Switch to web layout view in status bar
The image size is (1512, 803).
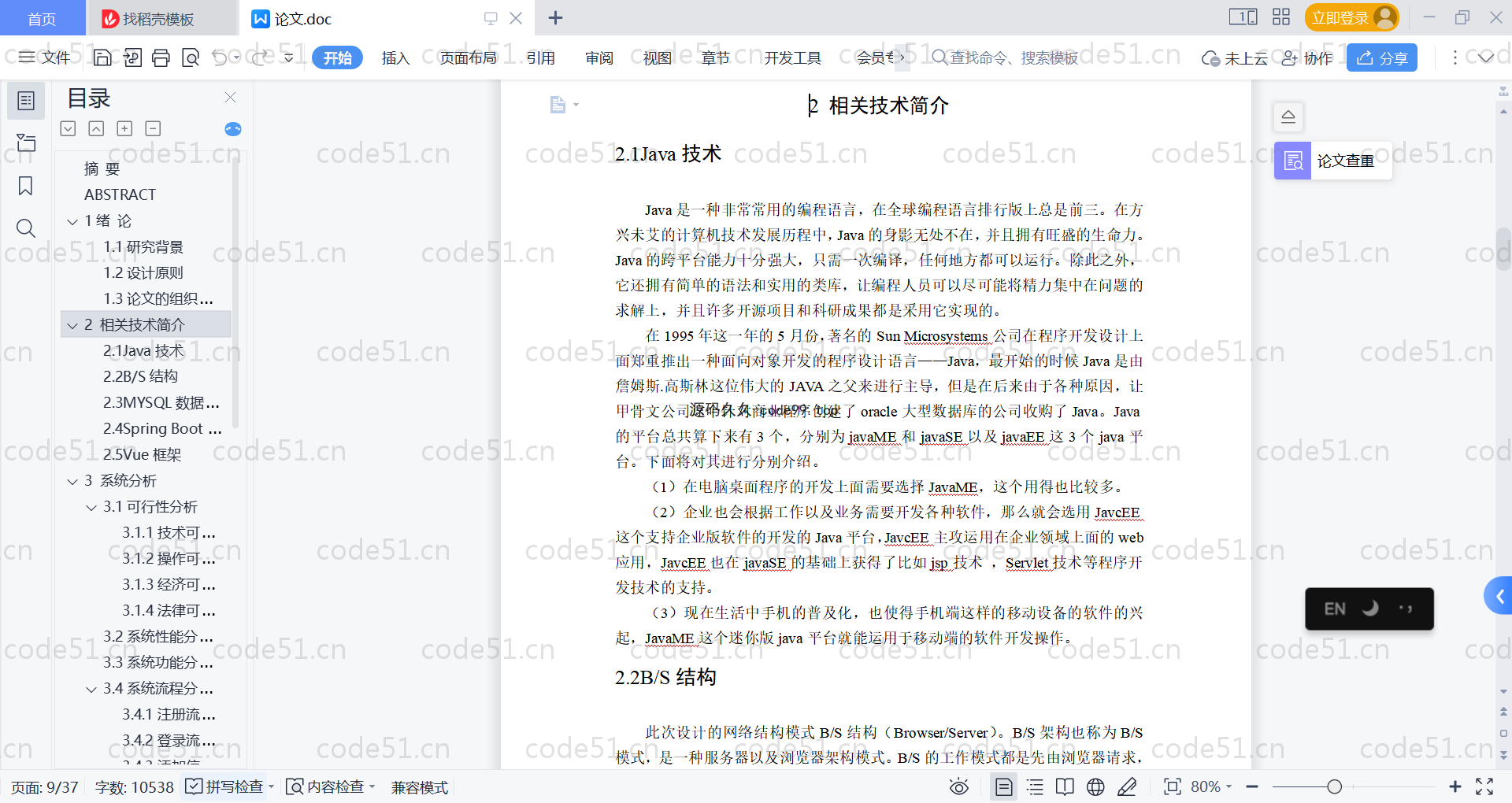tap(1095, 786)
